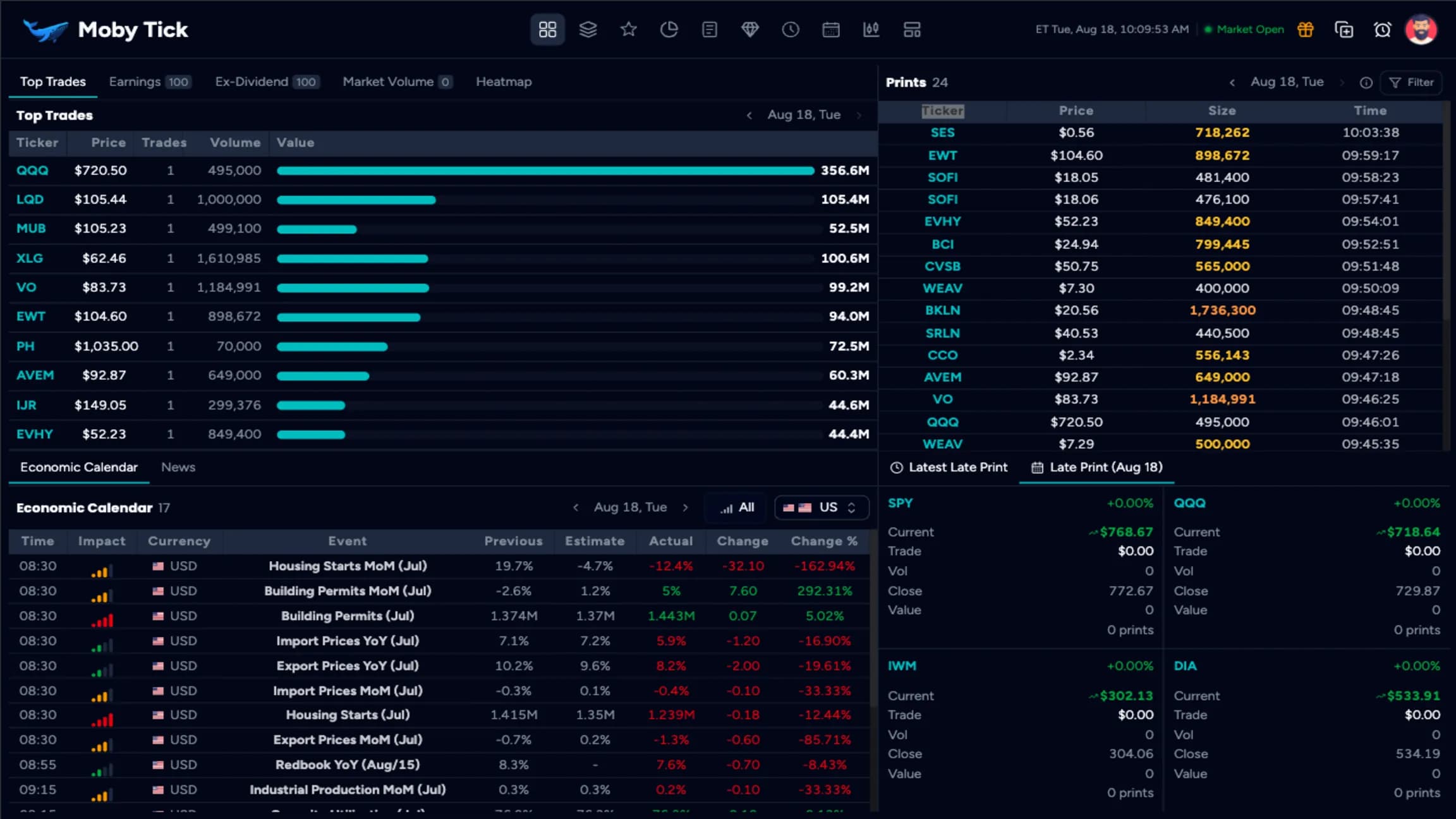Open SPY late print card title
Image resolution: width=1456 pixels, height=819 pixels.
(900, 503)
